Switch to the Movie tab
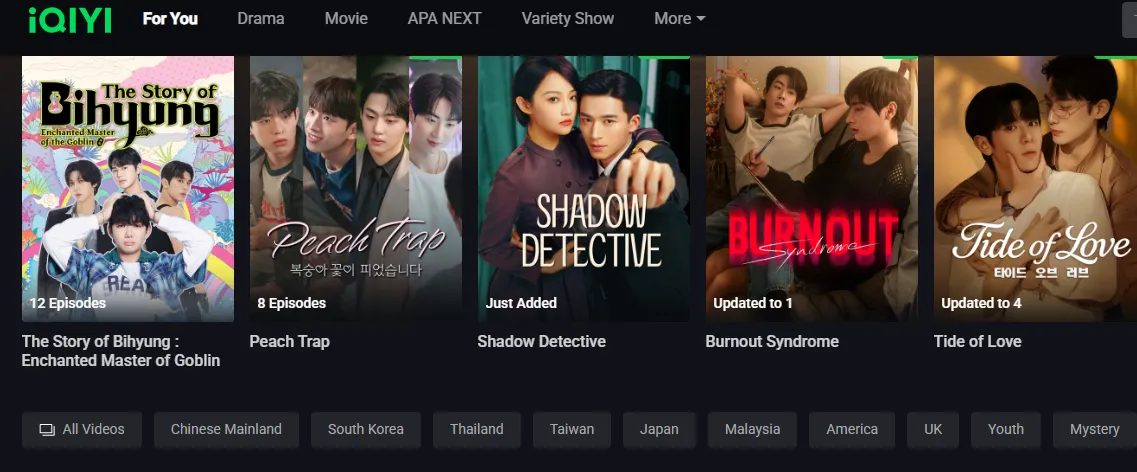The height and width of the screenshot is (472, 1137). [x=346, y=19]
